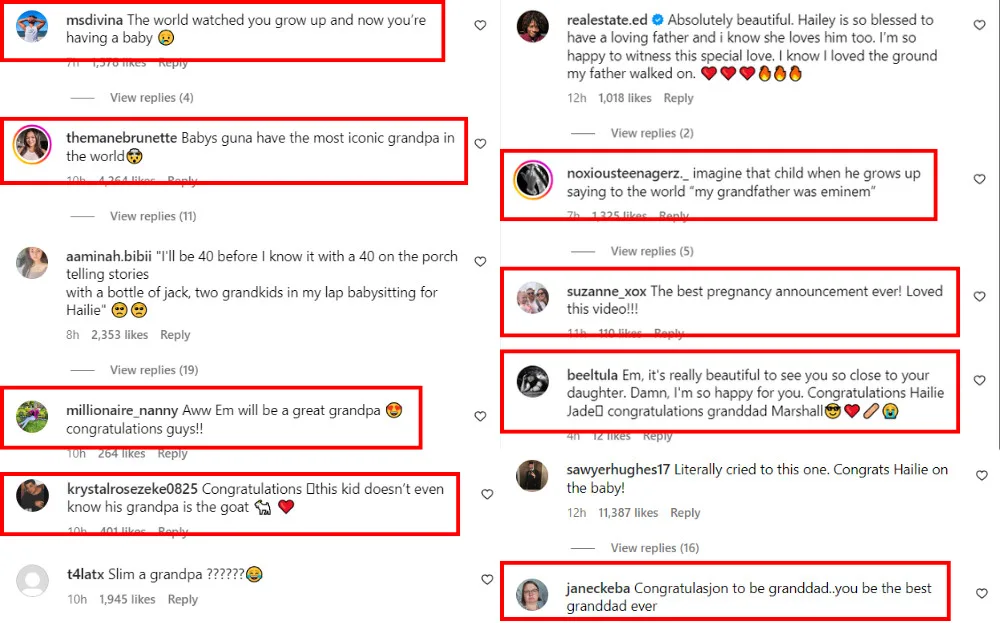
Task: Expand View replies (16) under sawyerhughes17
Action: pos(657,548)
